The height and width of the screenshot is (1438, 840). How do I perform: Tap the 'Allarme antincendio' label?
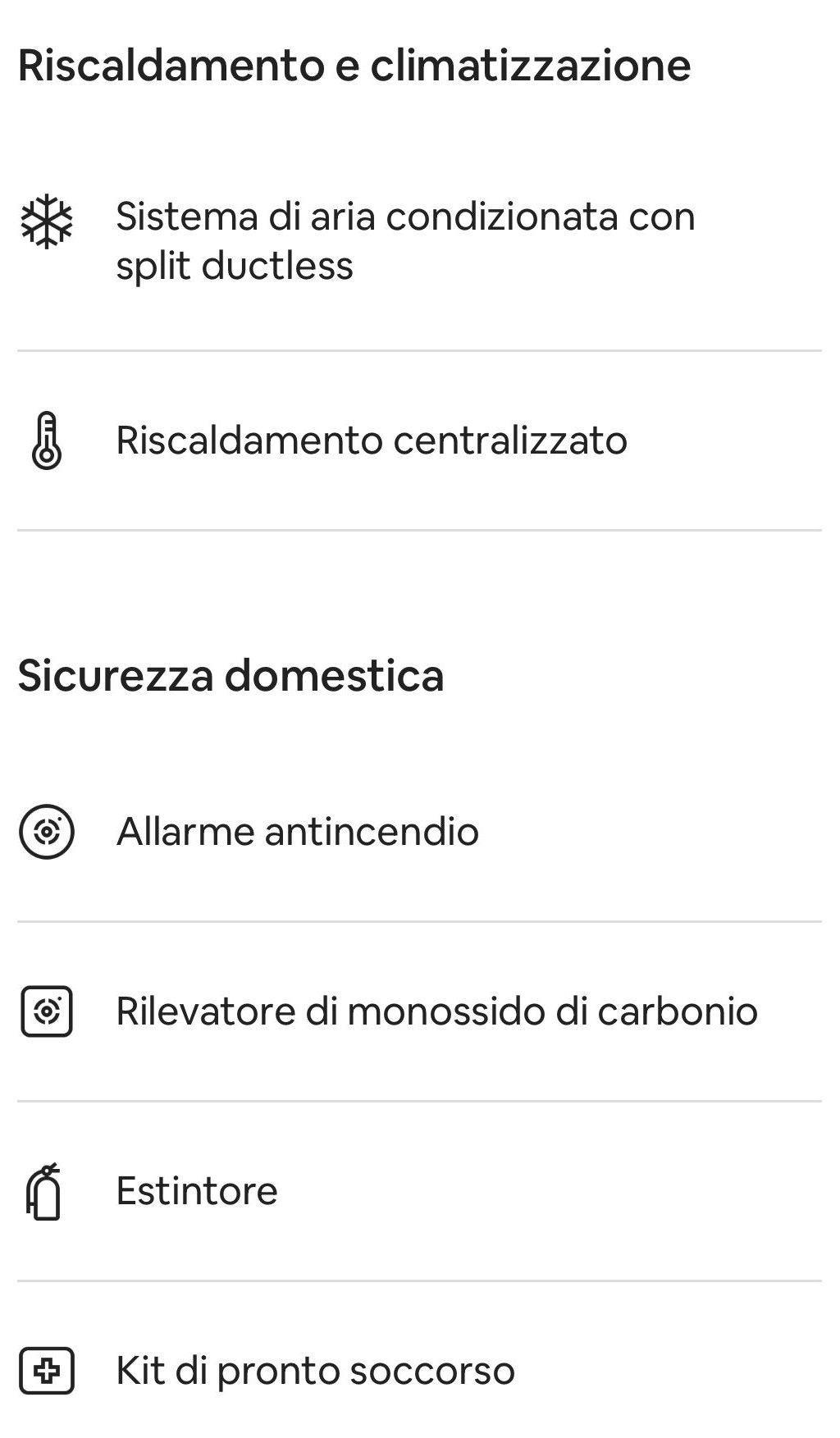coord(298,832)
